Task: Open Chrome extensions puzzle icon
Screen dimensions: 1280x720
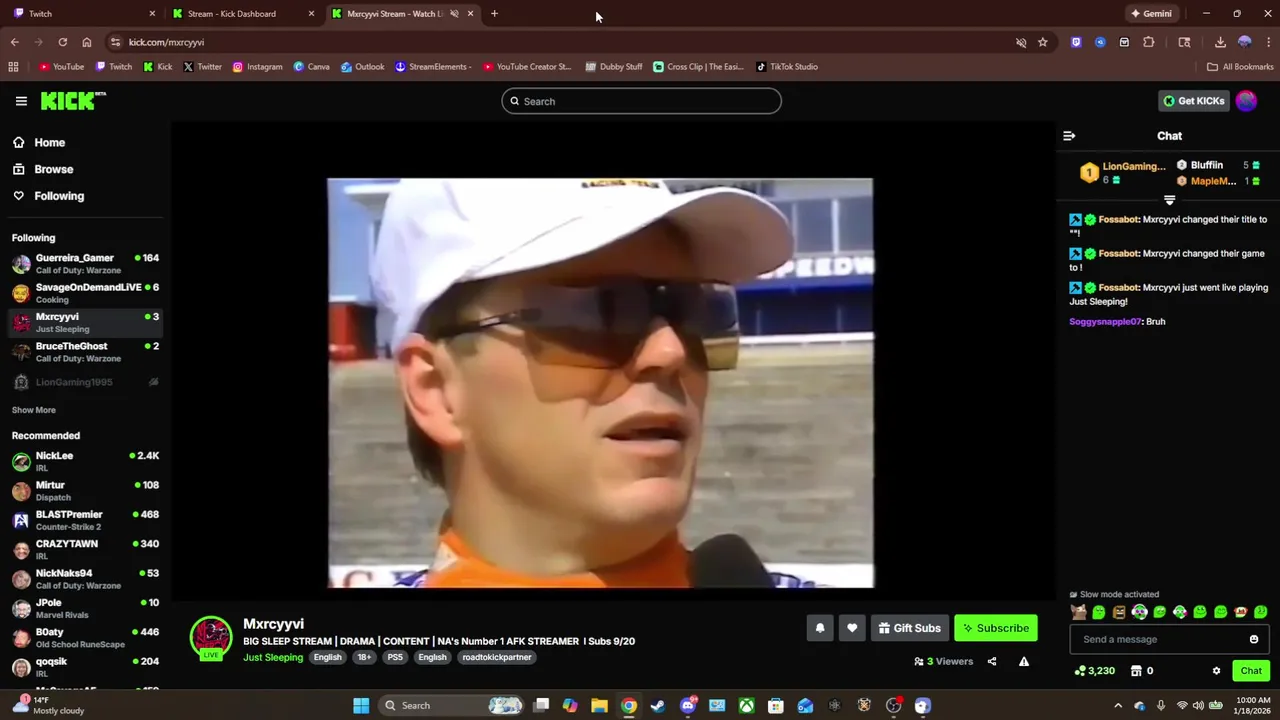Action: [1148, 42]
